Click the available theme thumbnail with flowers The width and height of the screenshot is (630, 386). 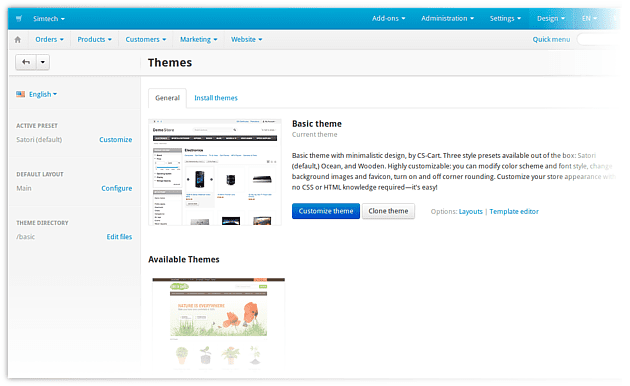(x=219, y=323)
